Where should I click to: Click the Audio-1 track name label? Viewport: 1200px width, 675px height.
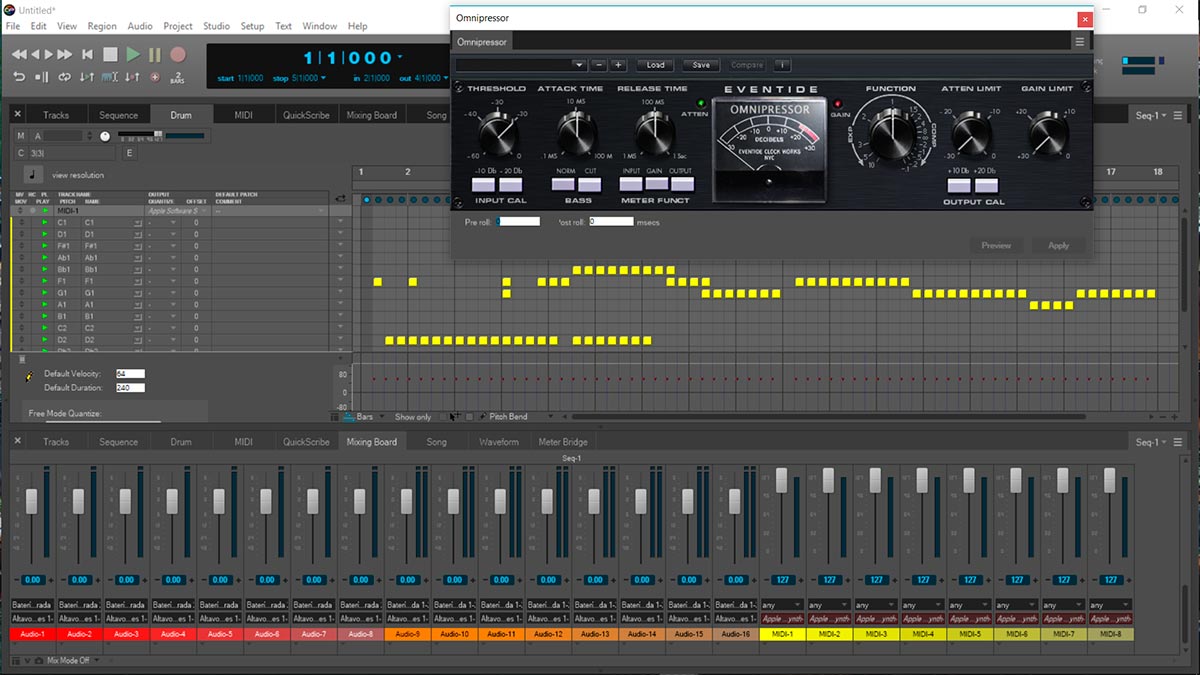coord(32,634)
